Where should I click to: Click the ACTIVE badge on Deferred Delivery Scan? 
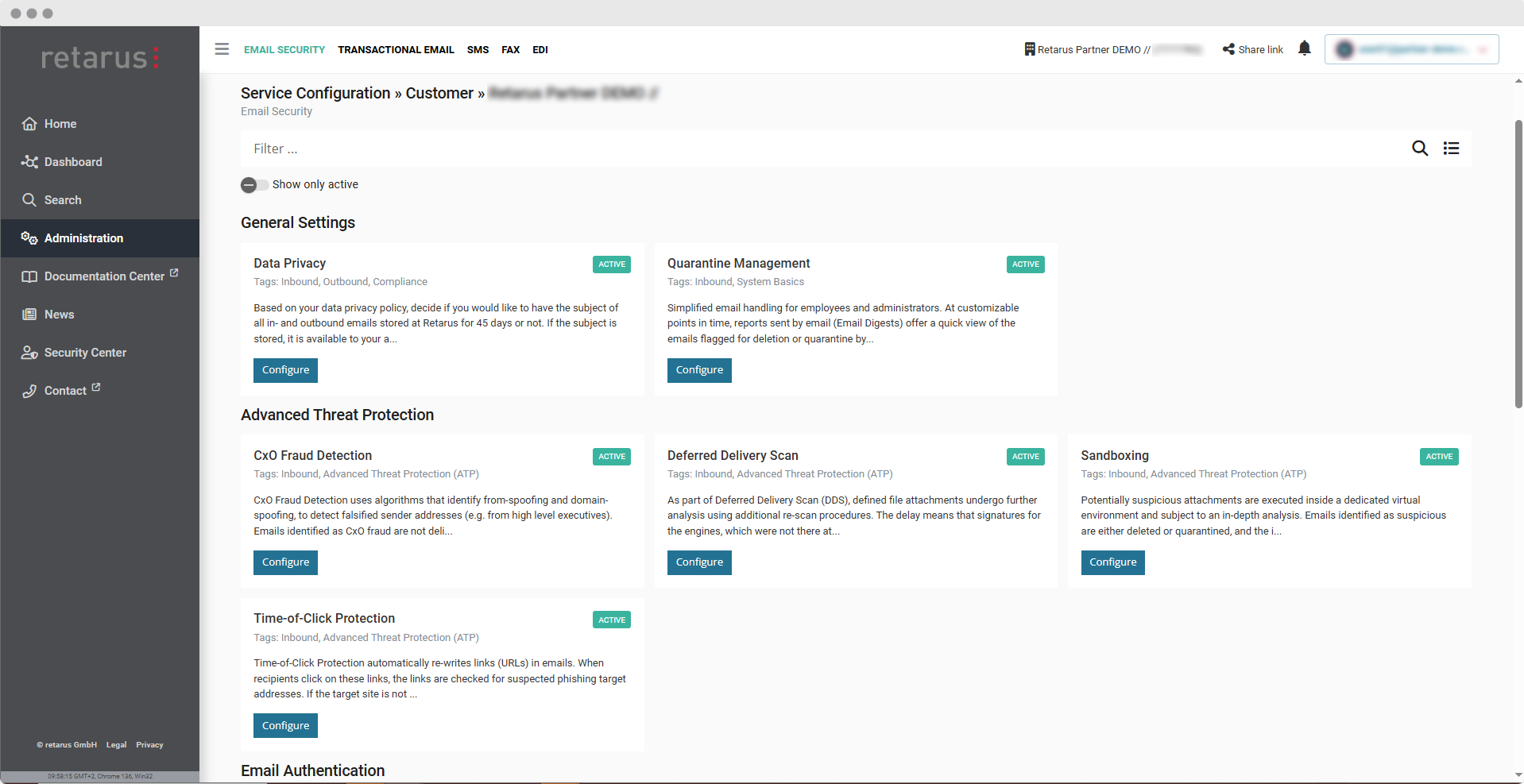click(x=1025, y=457)
